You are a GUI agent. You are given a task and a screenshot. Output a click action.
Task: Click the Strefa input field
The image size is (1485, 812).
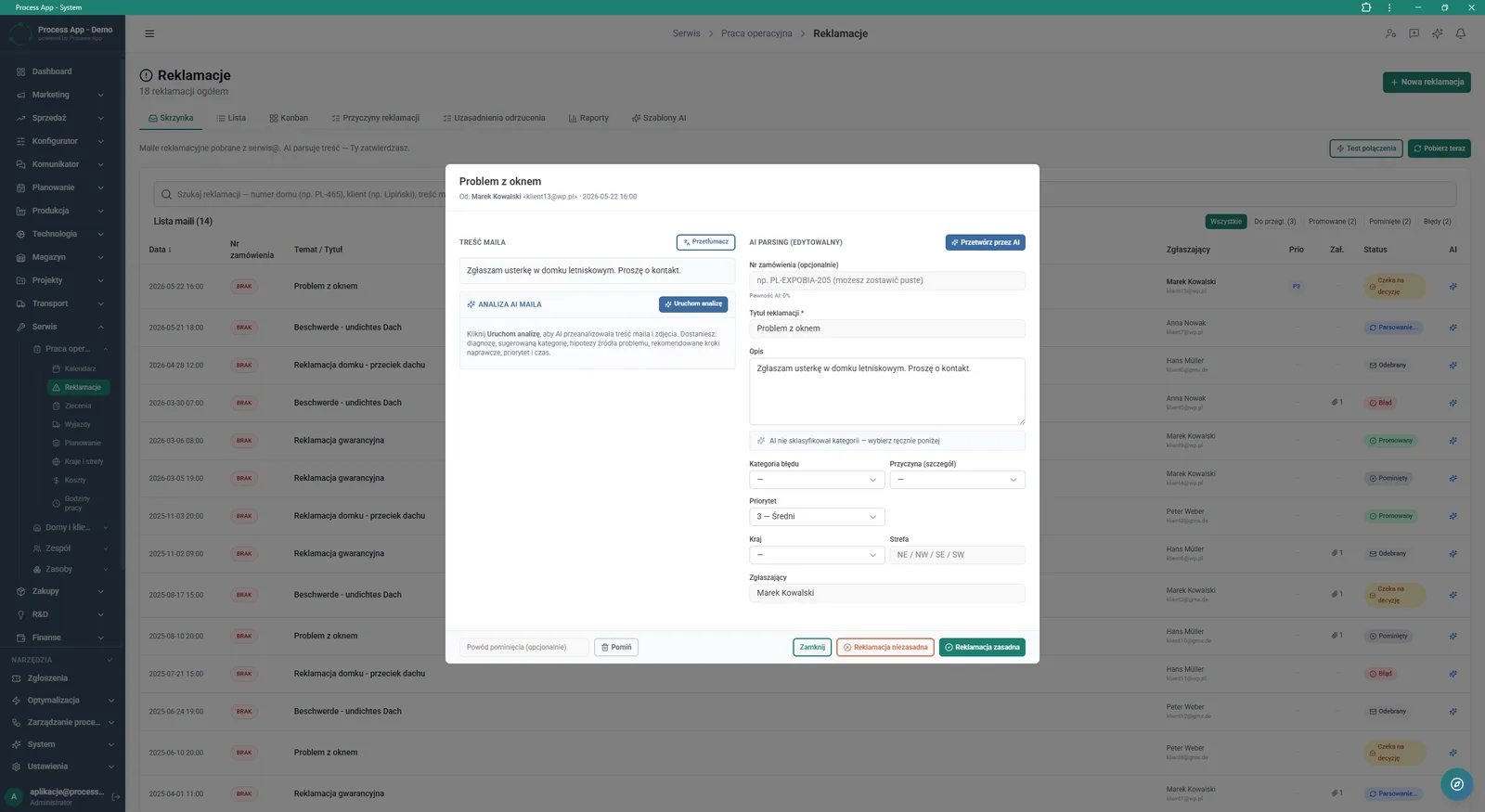pyautogui.click(x=957, y=555)
